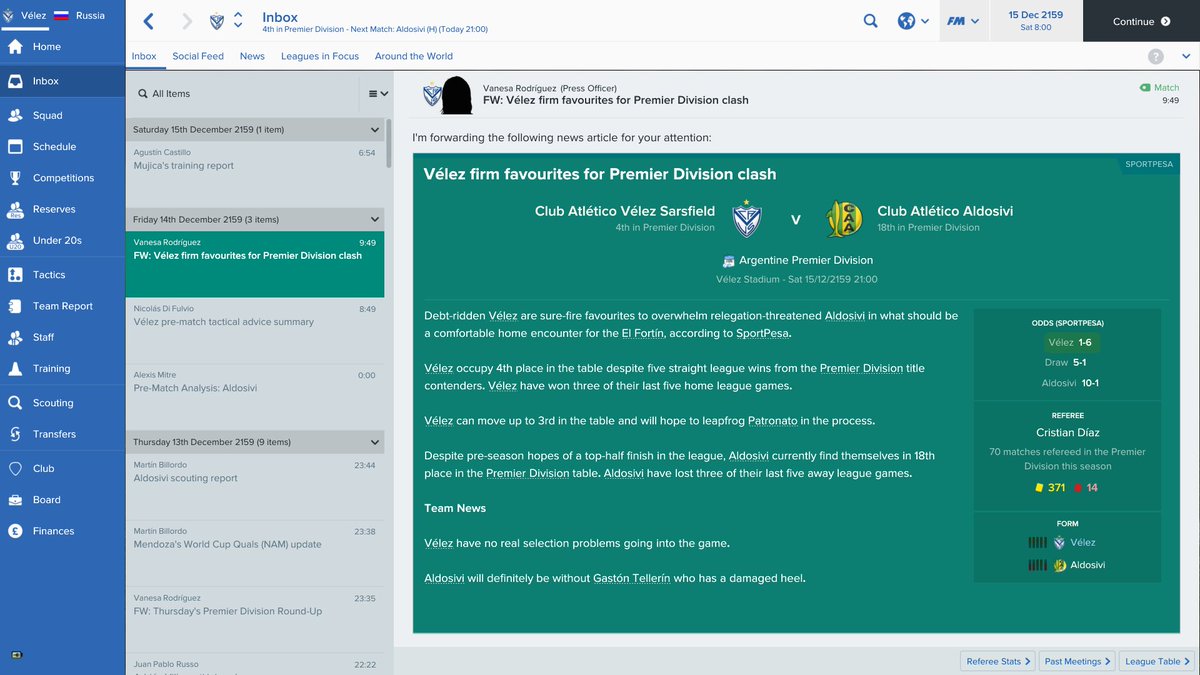The width and height of the screenshot is (1200, 675).
Task: Open the Home sidebar icon
Action: point(15,47)
